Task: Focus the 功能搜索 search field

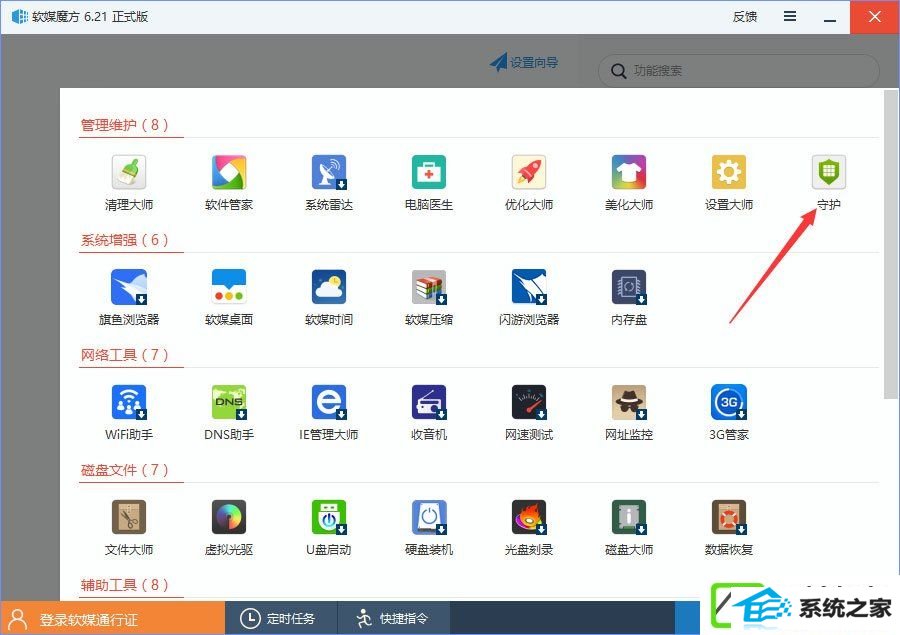Action: coord(739,71)
